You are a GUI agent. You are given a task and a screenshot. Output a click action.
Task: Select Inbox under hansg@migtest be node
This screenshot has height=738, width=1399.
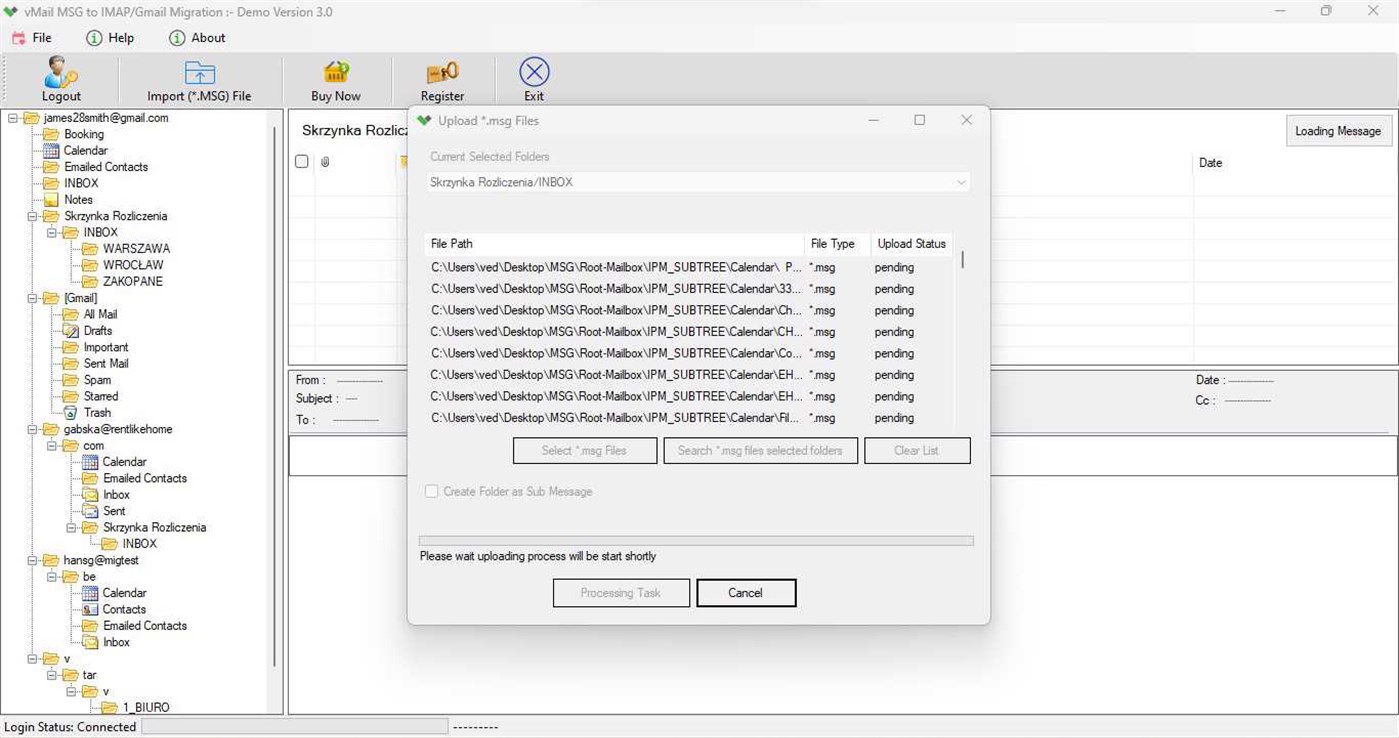coord(116,642)
